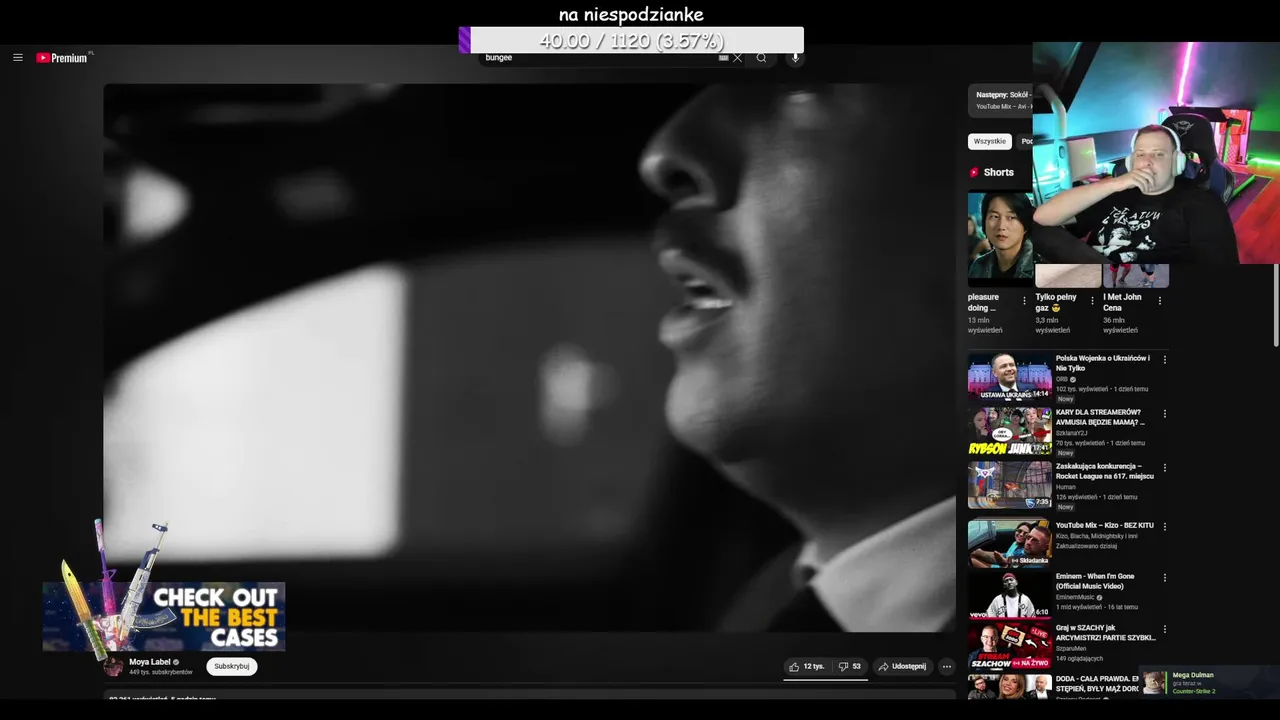1280x720 pixels.
Task: Open options for Kizo YouTube Mix
Action: (1164, 526)
